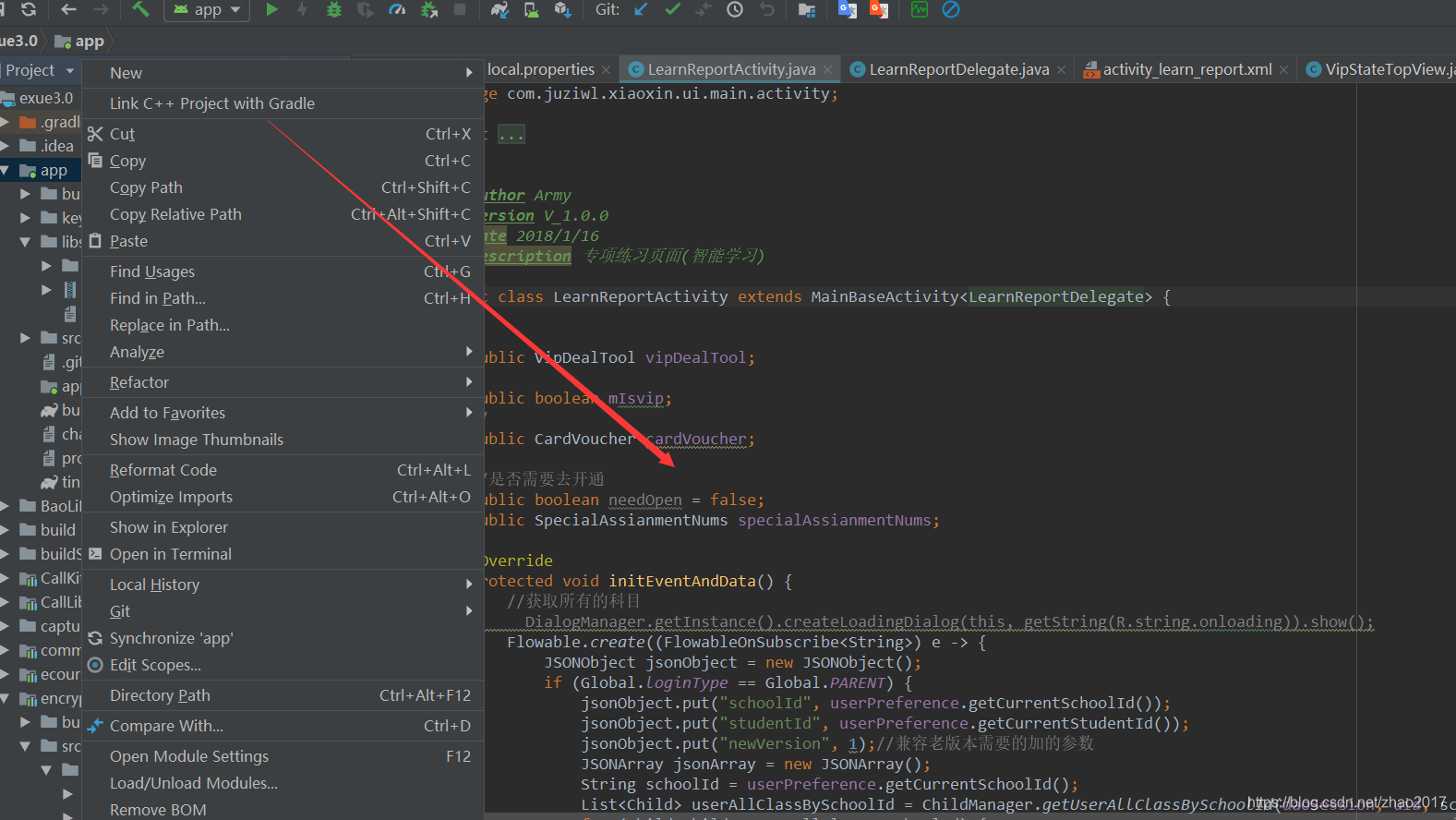Viewport: 1456px width, 820px height.
Task: Open Add to Favorites submenu
Action: [x=283, y=413]
